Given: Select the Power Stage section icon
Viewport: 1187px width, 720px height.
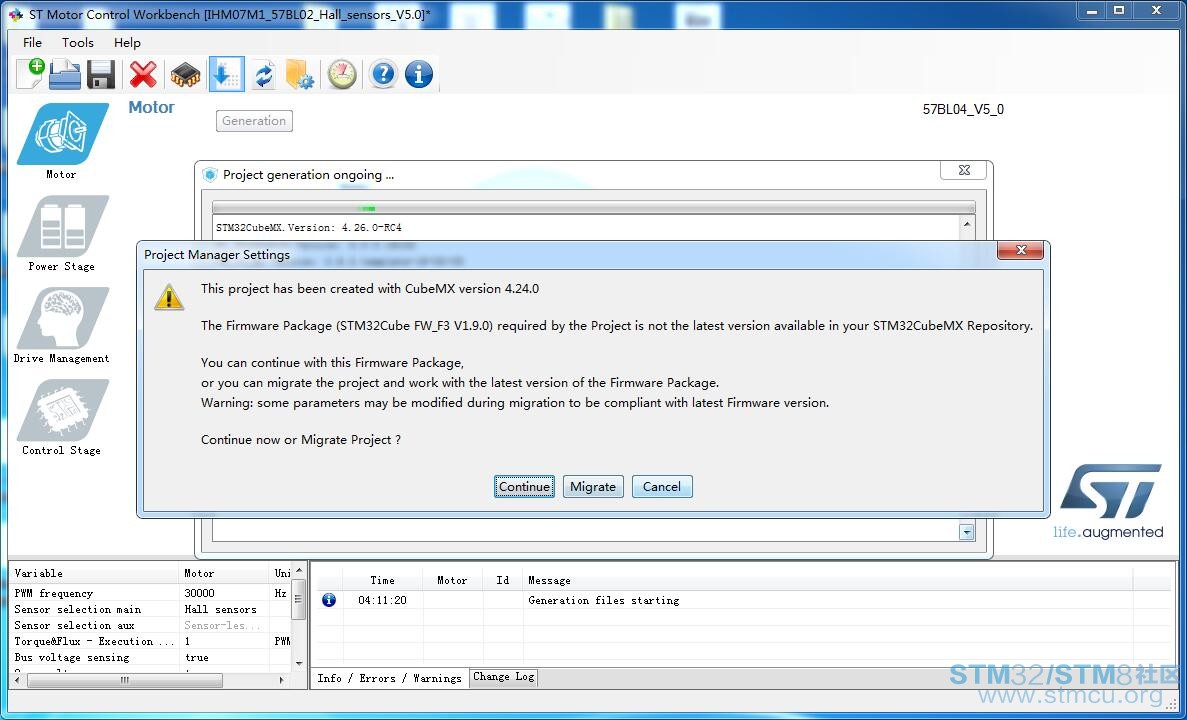Looking at the screenshot, I should pyautogui.click(x=62, y=226).
